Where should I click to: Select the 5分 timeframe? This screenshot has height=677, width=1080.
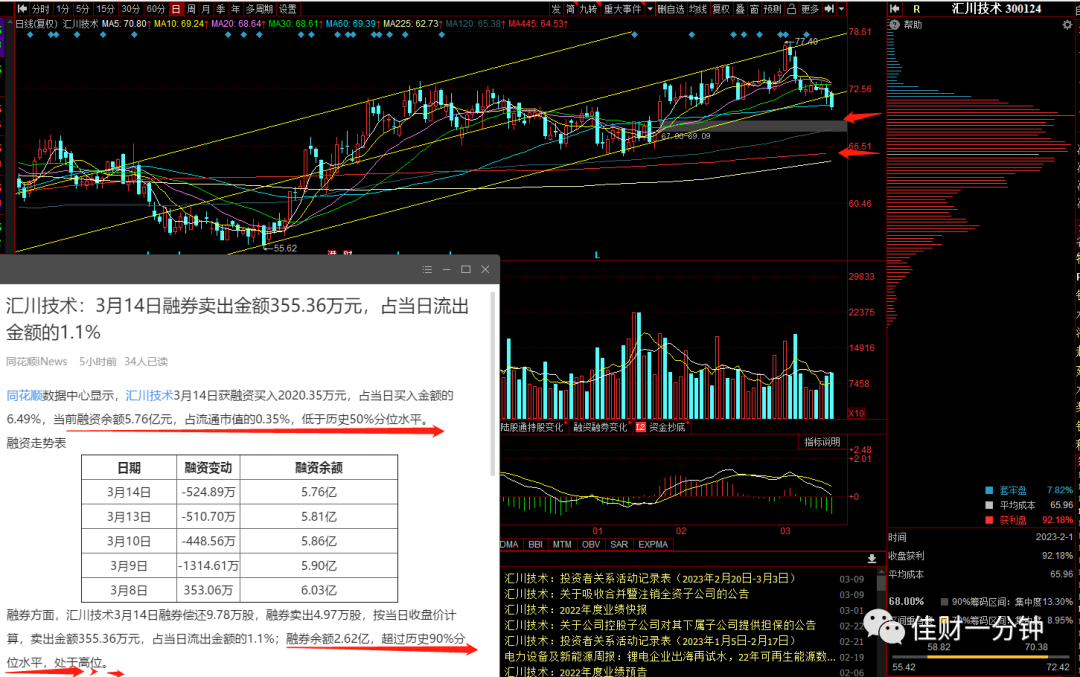point(83,8)
